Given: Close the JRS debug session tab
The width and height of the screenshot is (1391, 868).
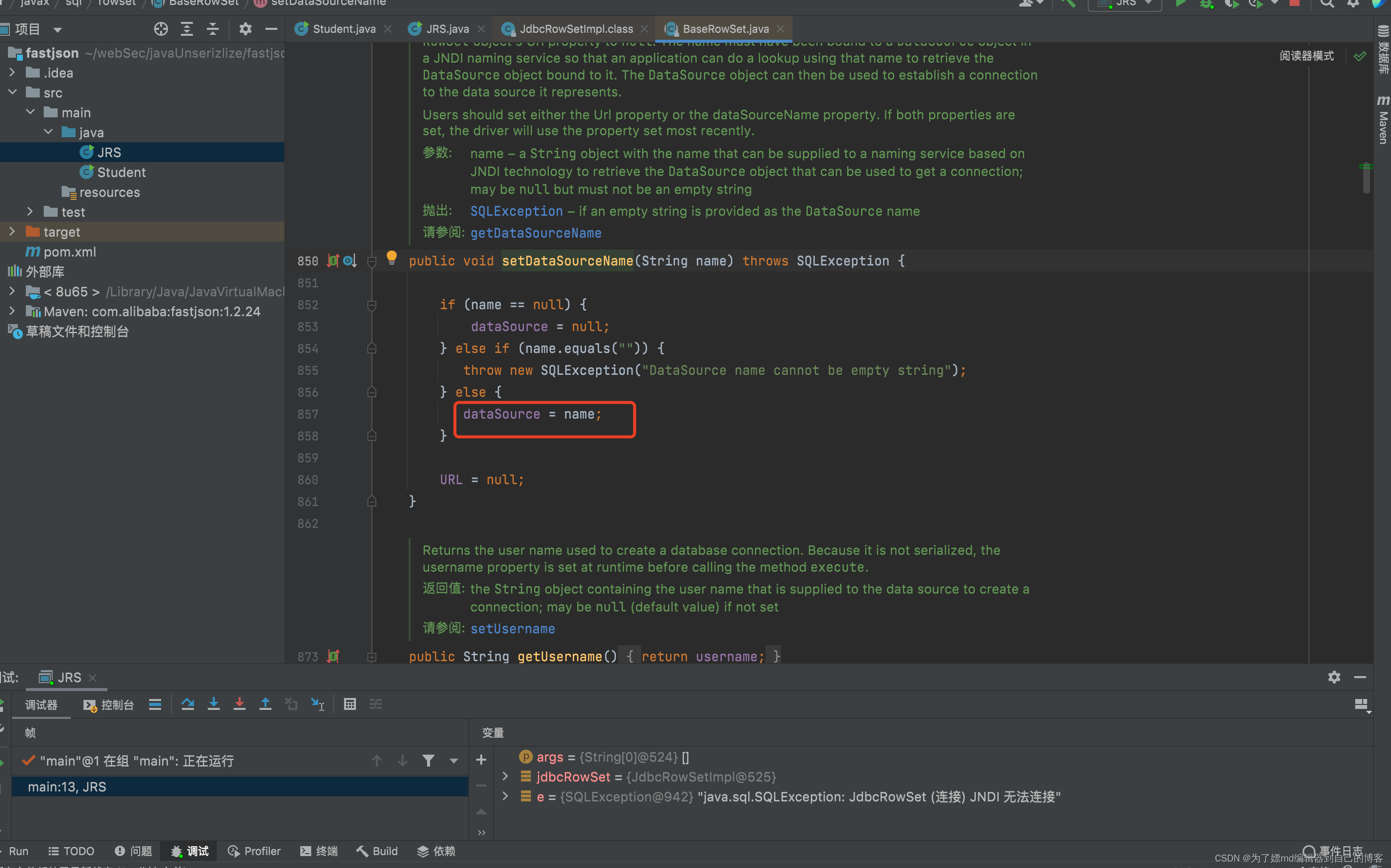Looking at the screenshot, I should [x=92, y=678].
